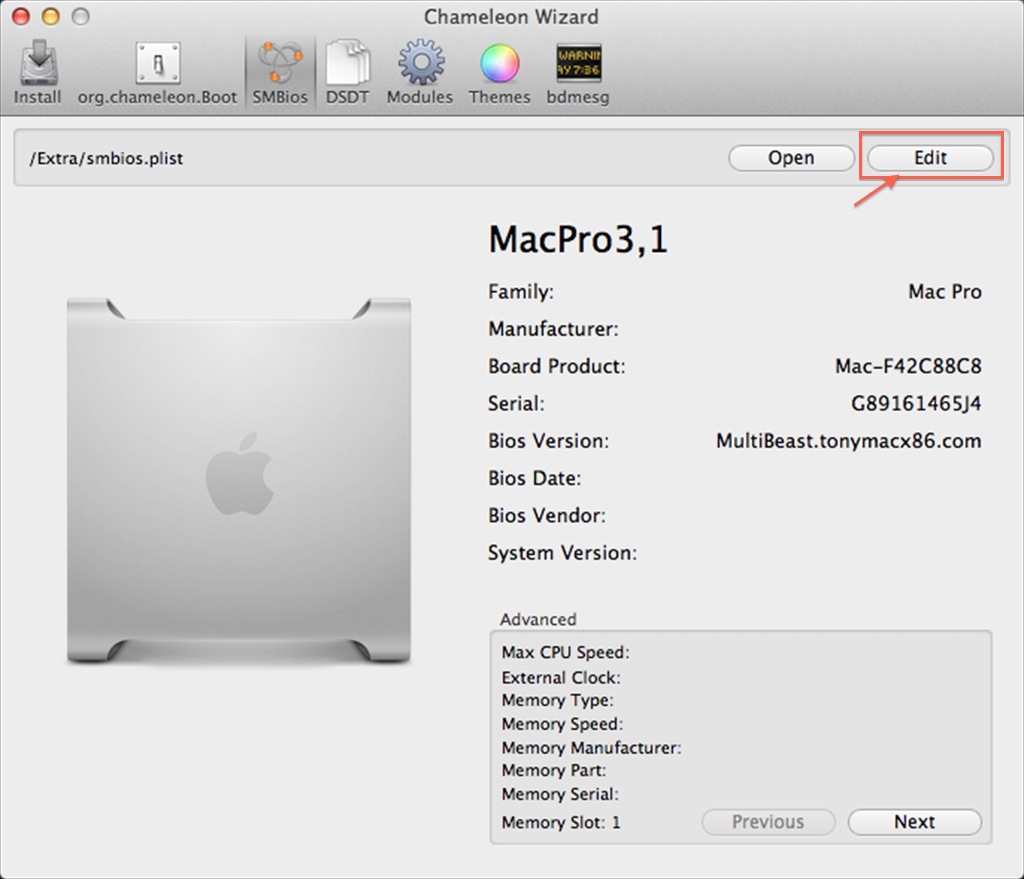This screenshot has width=1024, height=879.
Task: Go to Next memory slot
Action: [914, 822]
